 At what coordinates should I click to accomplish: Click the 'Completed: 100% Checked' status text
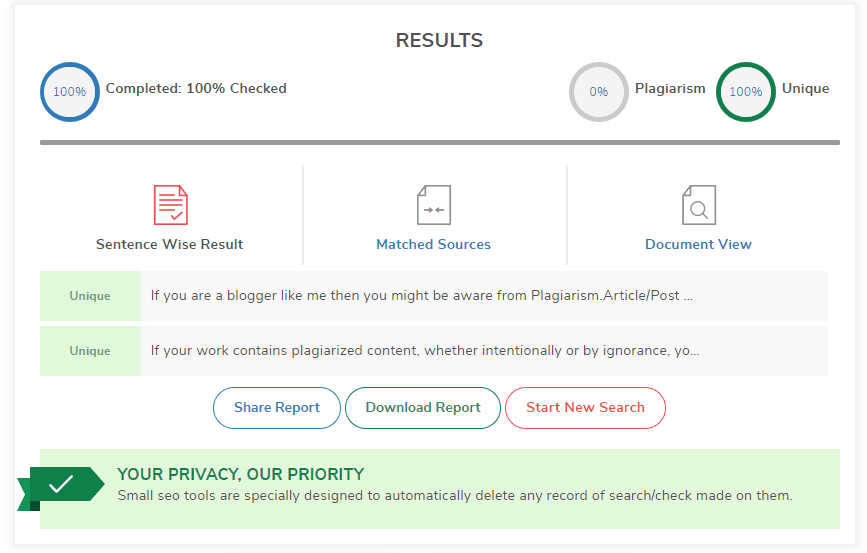click(x=196, y=88)
